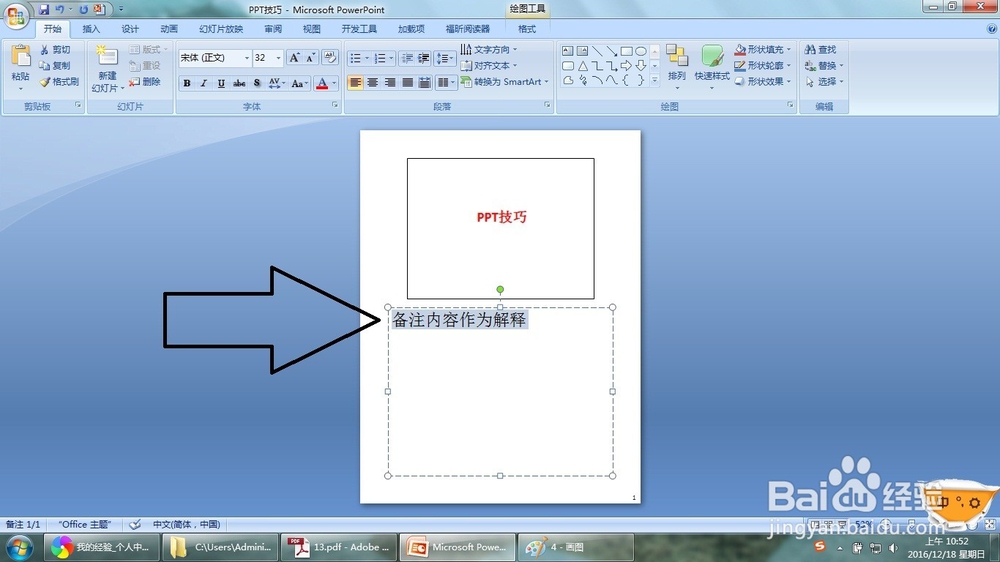The width and height of the screenshot is (1000, 562).
Task: Open the line spacing dropdown
Action: click(444, 58)
